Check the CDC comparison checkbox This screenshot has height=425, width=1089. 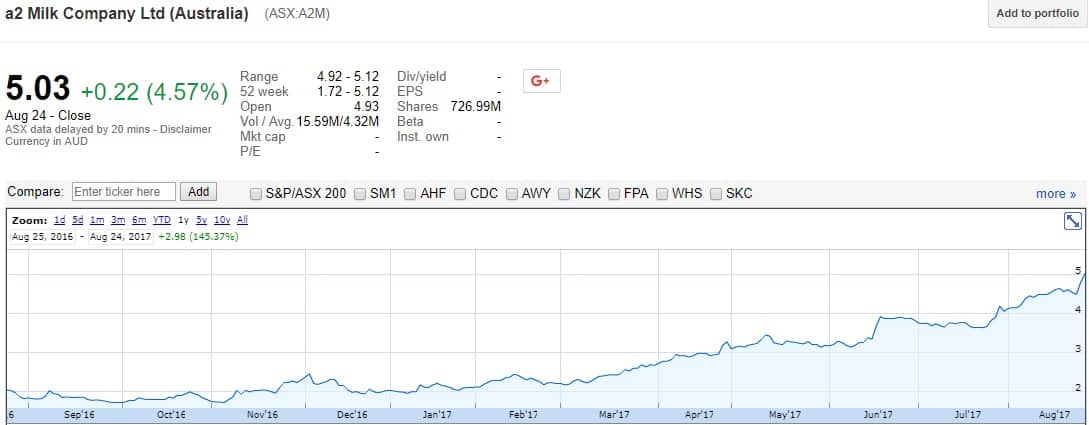461,193
